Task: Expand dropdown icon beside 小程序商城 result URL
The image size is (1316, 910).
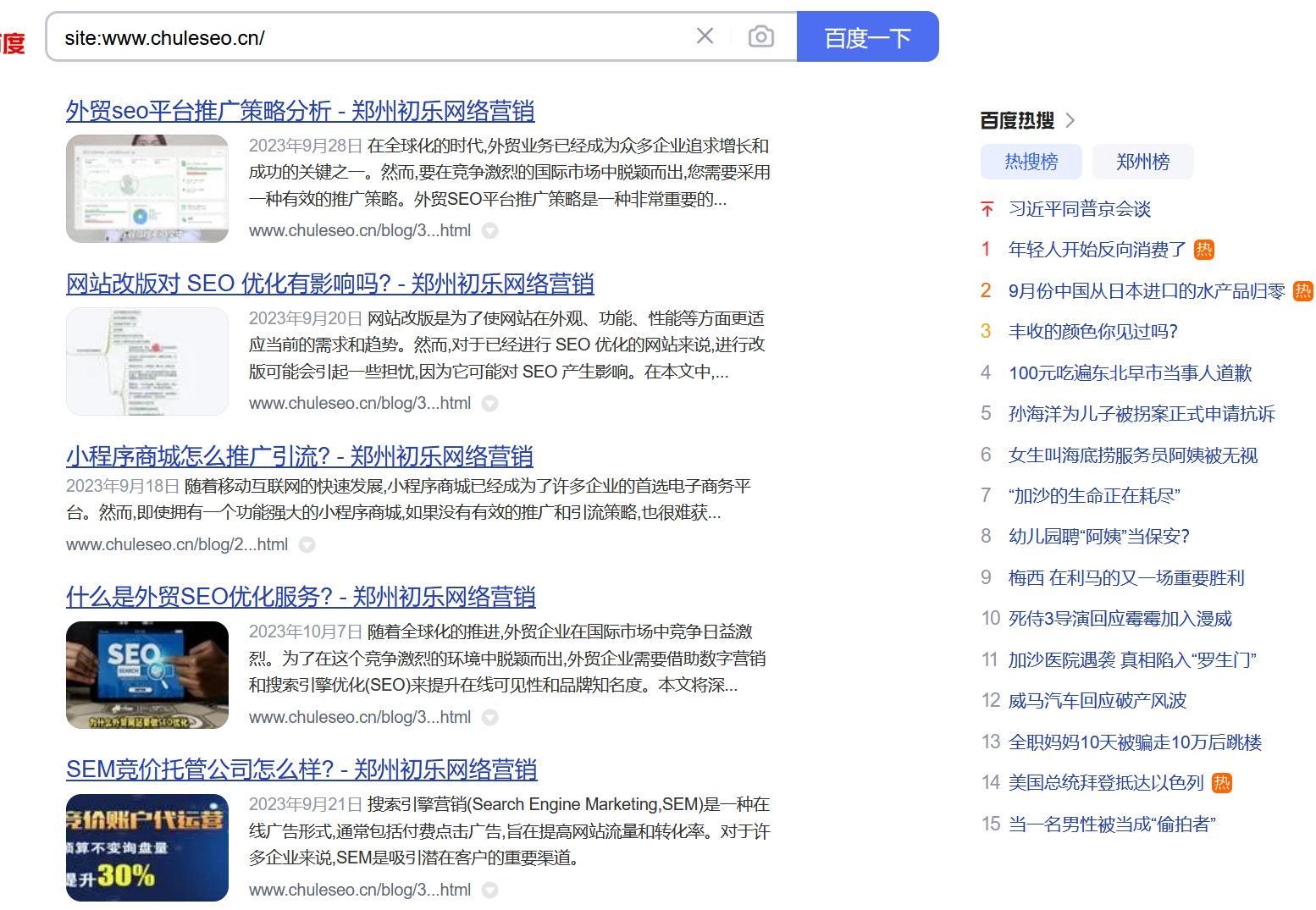Action: [307, 544]
